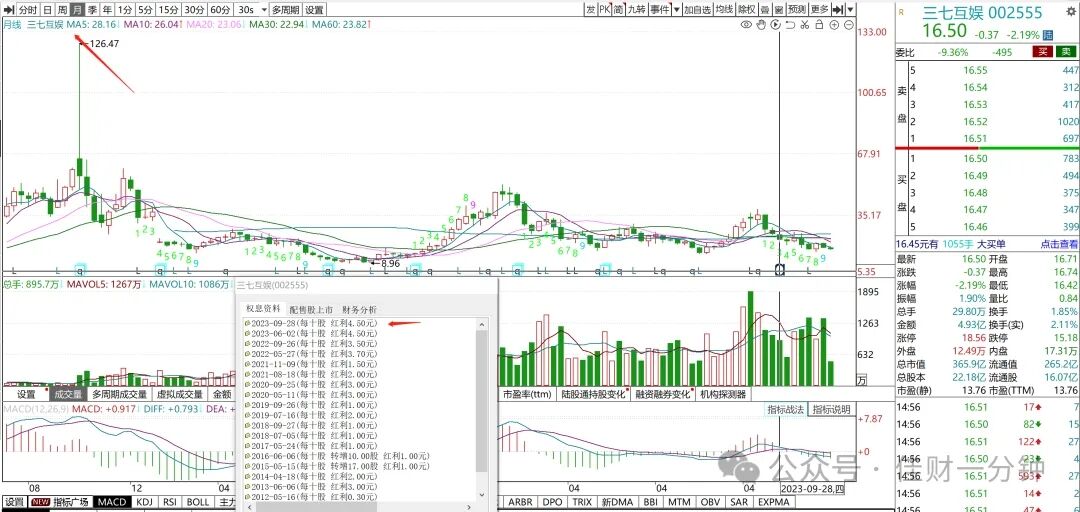Switch to 周 weekly period
The width and height of the screenshot is (1080, 512).
pyautogui.click(x=63, y=10)
